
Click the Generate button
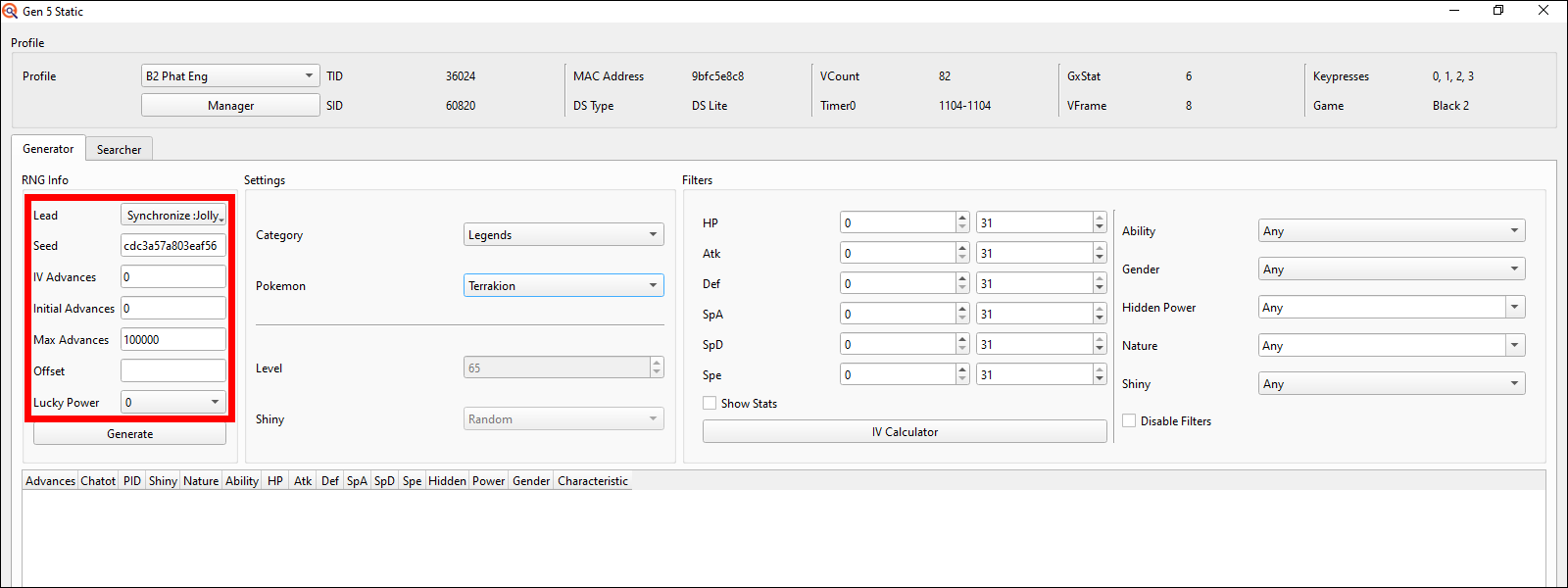(129, 433)
